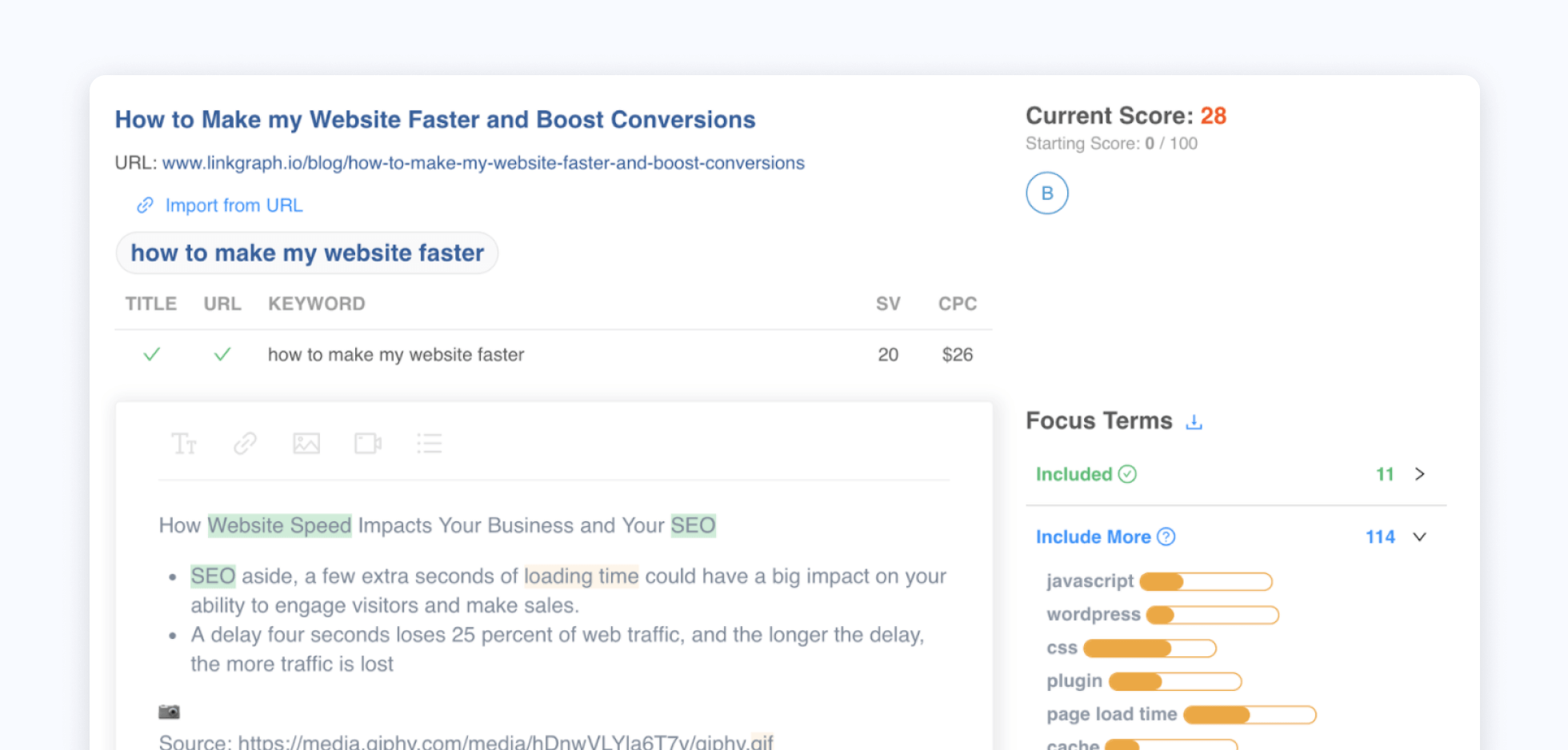
Task: Select the 'how to make my website faster' keyword pill
Action: click(307, 253)
